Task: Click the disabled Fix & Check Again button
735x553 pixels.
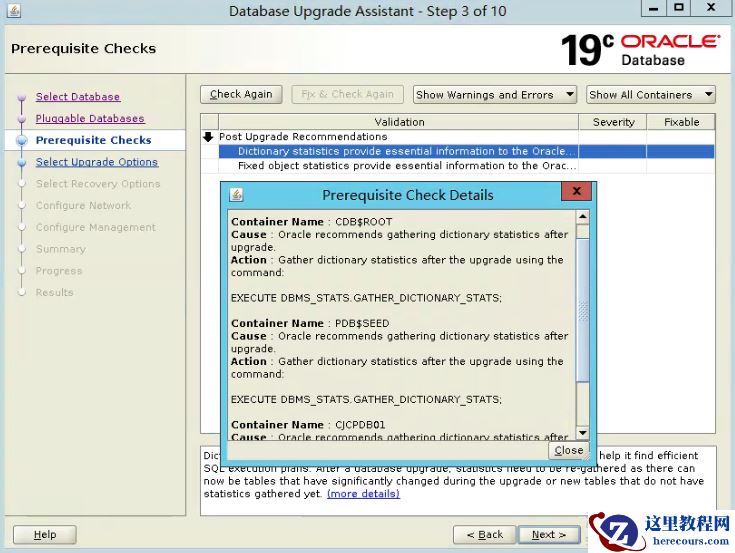Action: click(x=347, y=94)
